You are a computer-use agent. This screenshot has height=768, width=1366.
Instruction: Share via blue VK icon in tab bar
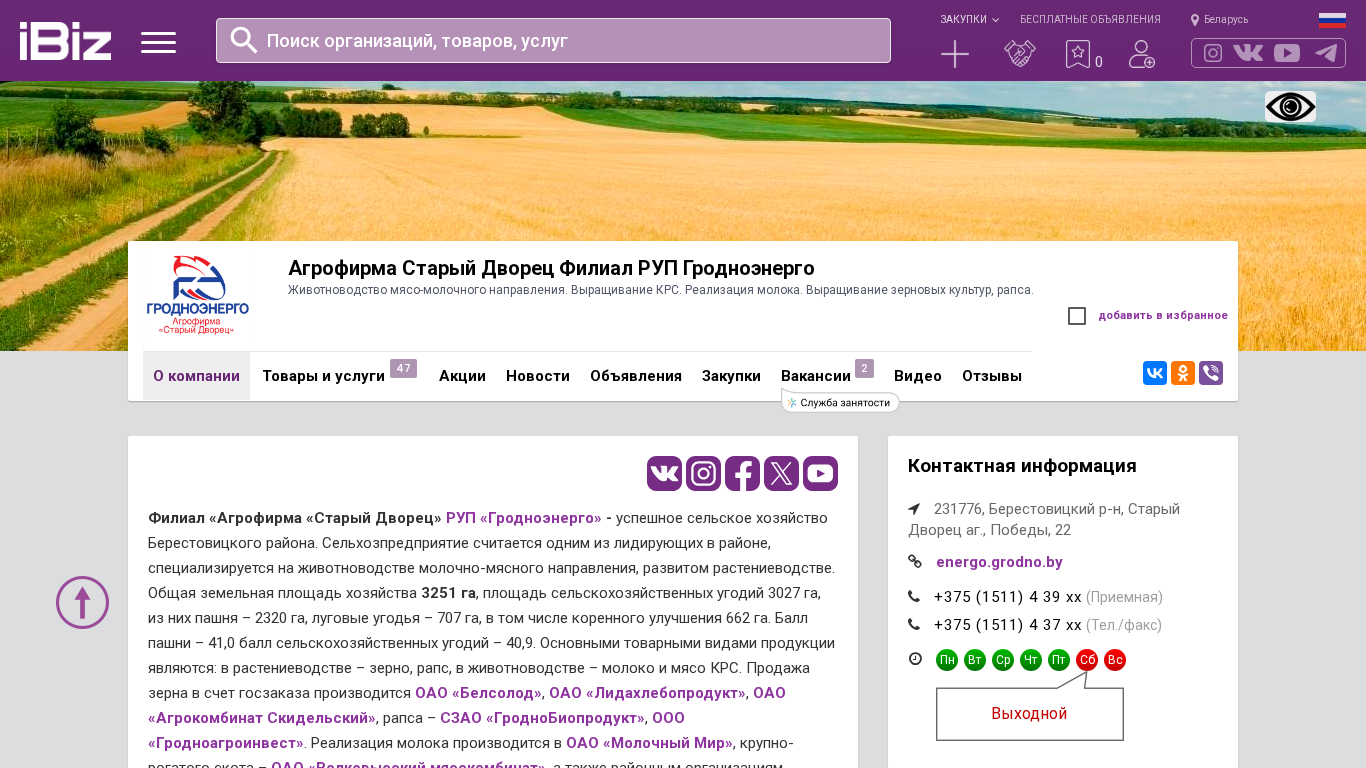click(x=1155, y=373)
